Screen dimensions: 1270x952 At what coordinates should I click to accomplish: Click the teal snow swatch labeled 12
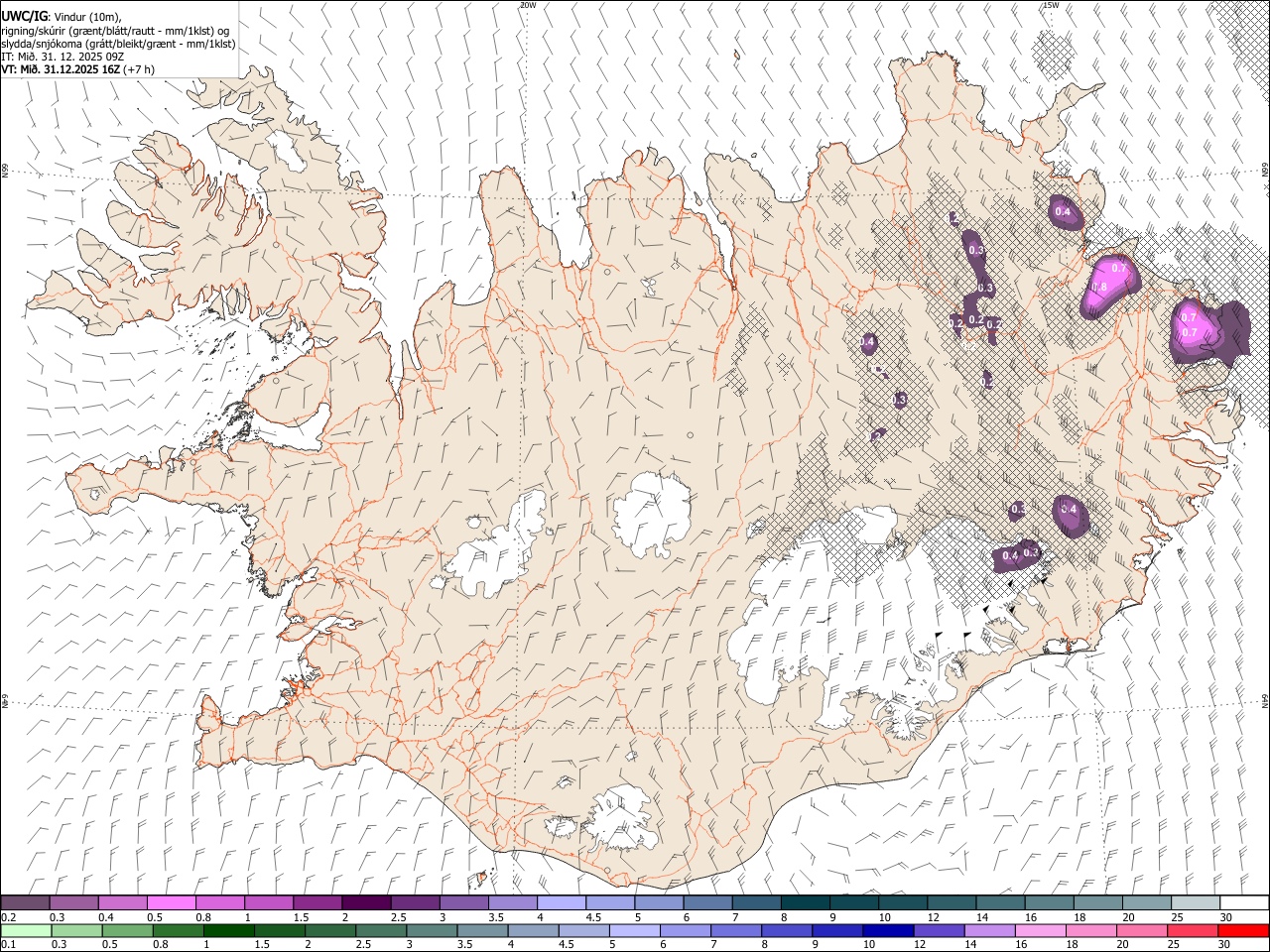coord(951,902)
